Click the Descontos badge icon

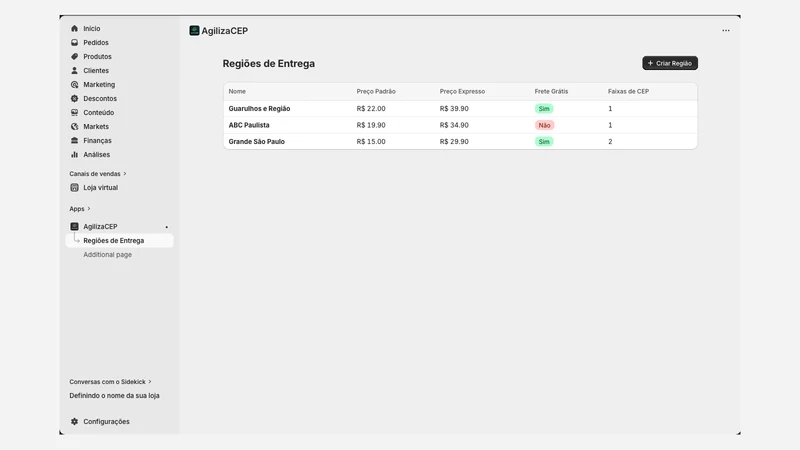coord(74,98)
